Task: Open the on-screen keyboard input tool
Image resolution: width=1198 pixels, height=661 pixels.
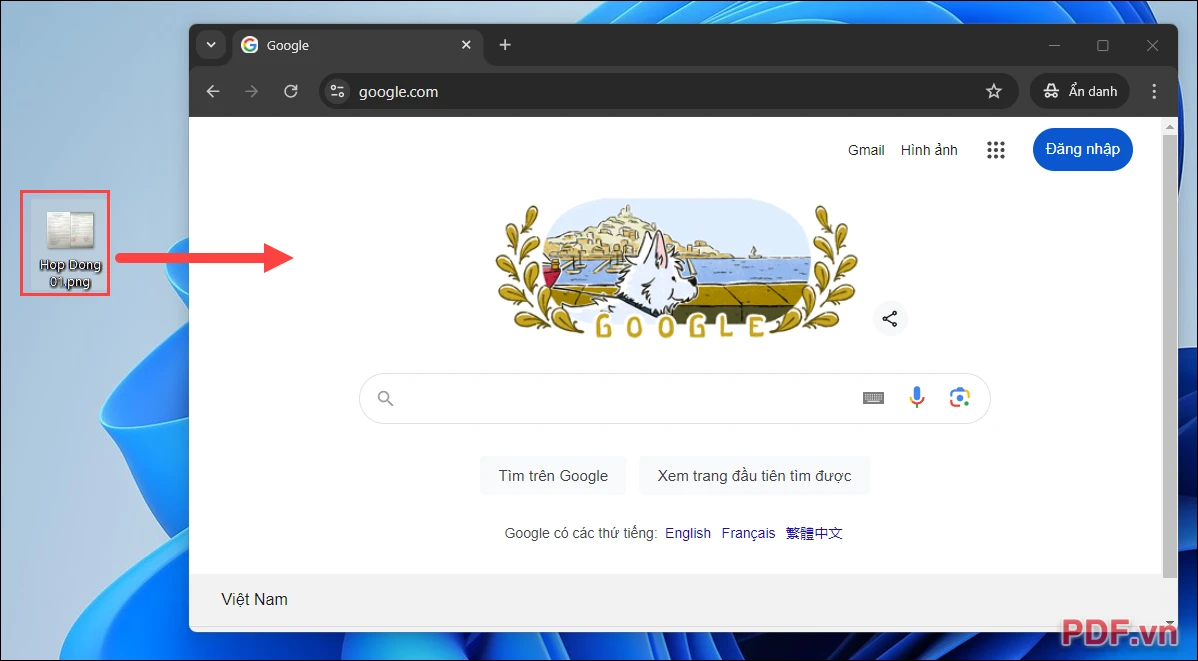Action: click(x=873, y=398)
